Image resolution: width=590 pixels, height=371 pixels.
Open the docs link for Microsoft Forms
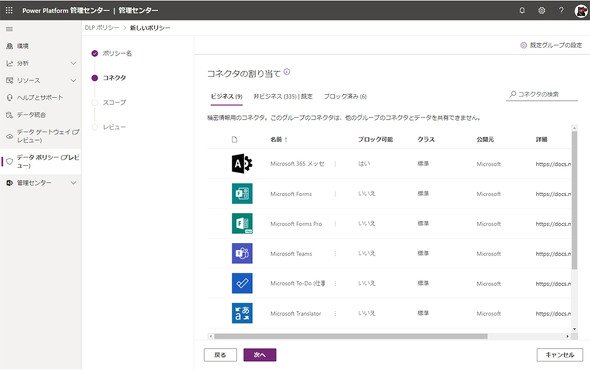tap(553, 194)
